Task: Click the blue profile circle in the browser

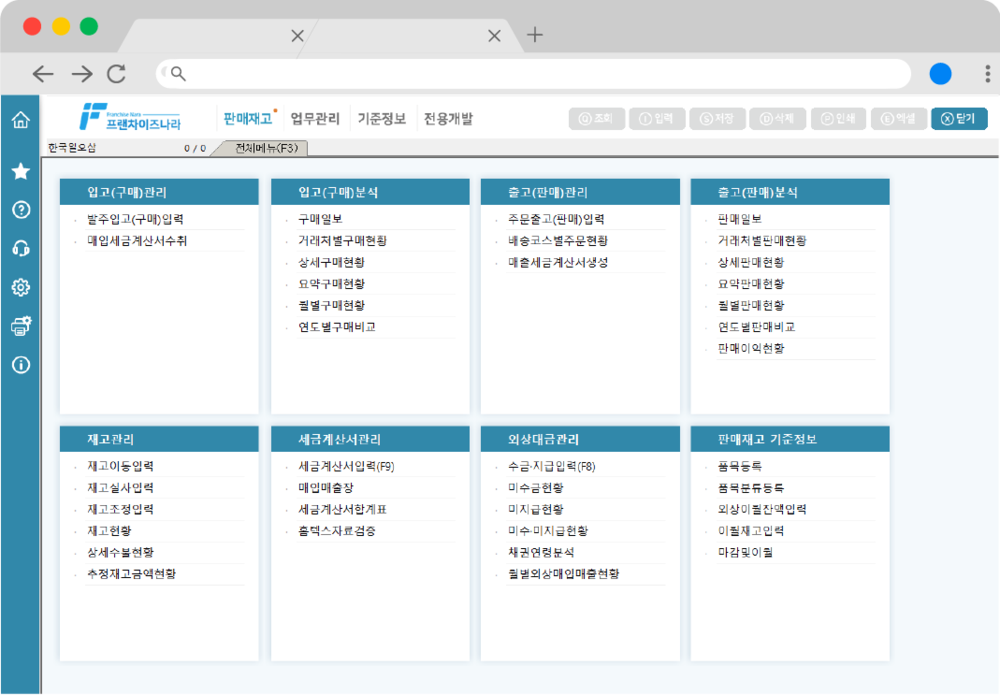Action: tap(940, 74)
